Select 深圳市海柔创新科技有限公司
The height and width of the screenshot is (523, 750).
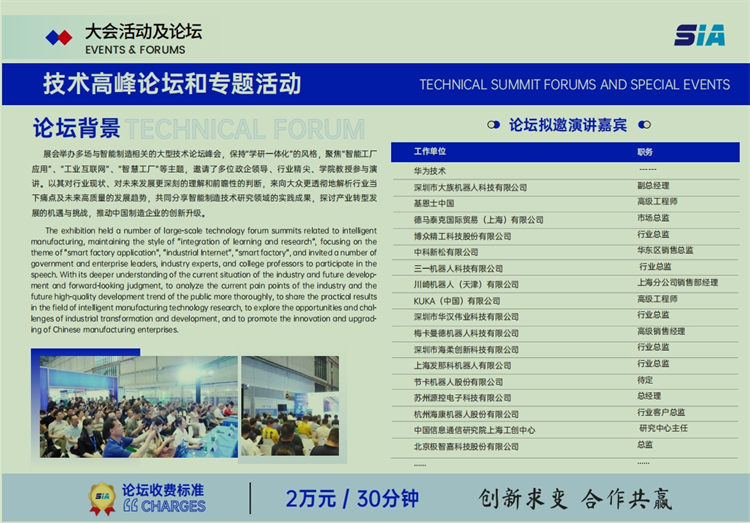466,350
